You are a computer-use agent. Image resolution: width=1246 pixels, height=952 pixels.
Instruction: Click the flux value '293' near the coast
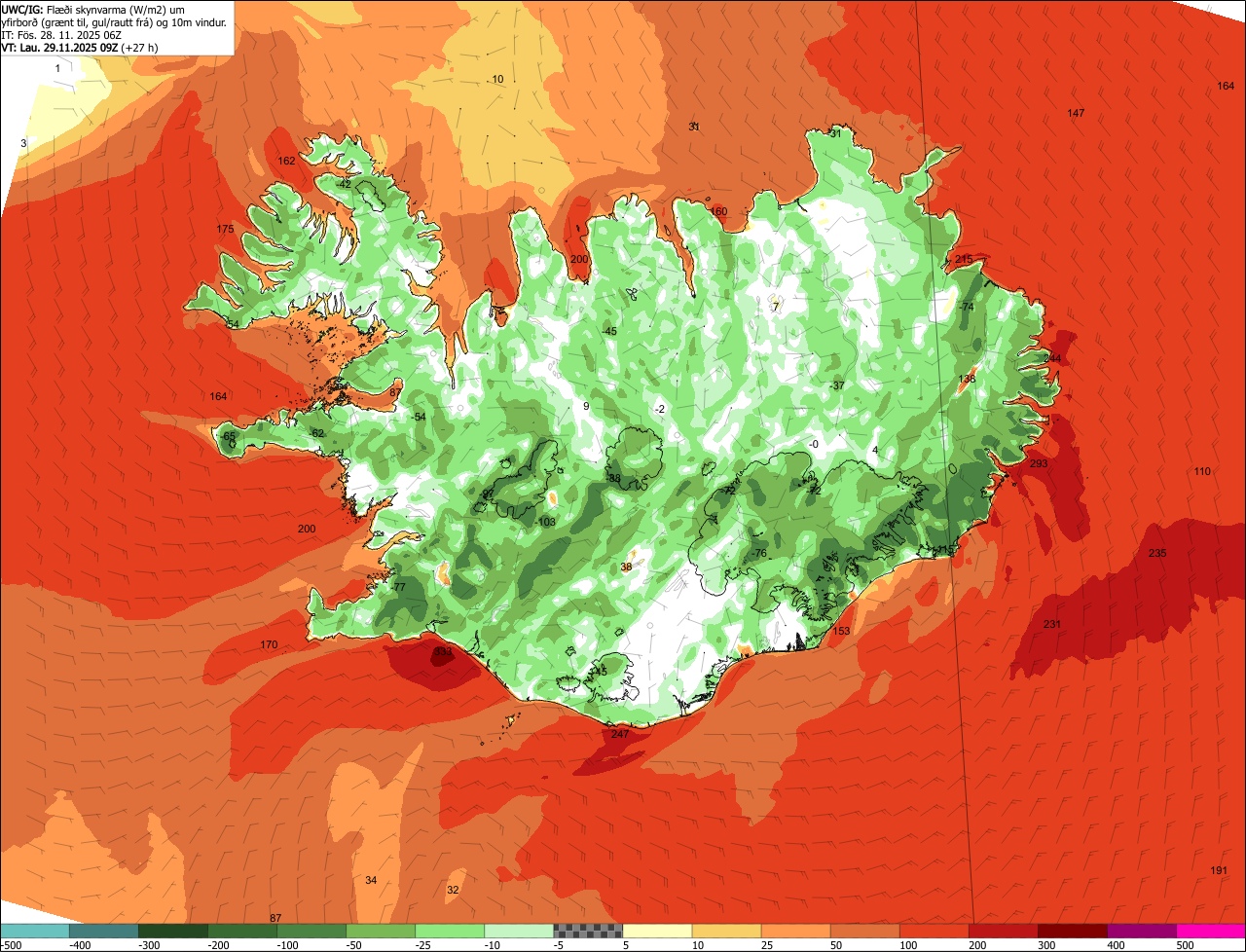pyautogui.click(x=1039, y=463)
